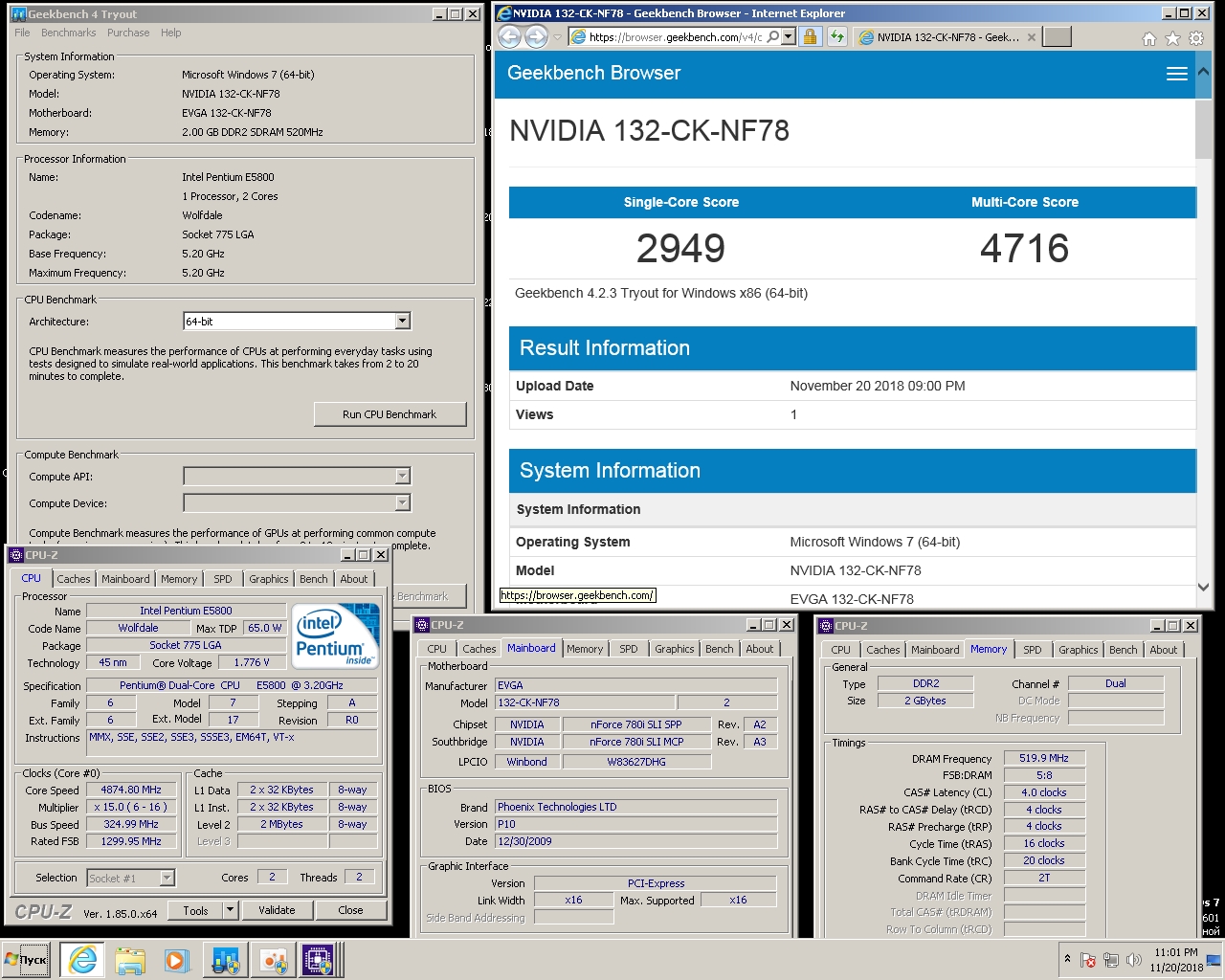Screen dimensions: 1225x980
Task: Open the Geekbench taskbar icon
Action: click(226, 960)
